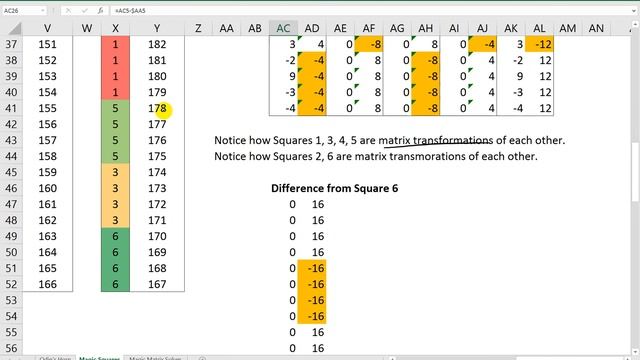Select row 56 header
Viewport: 640px width, 360px height.
click(11, 348)
